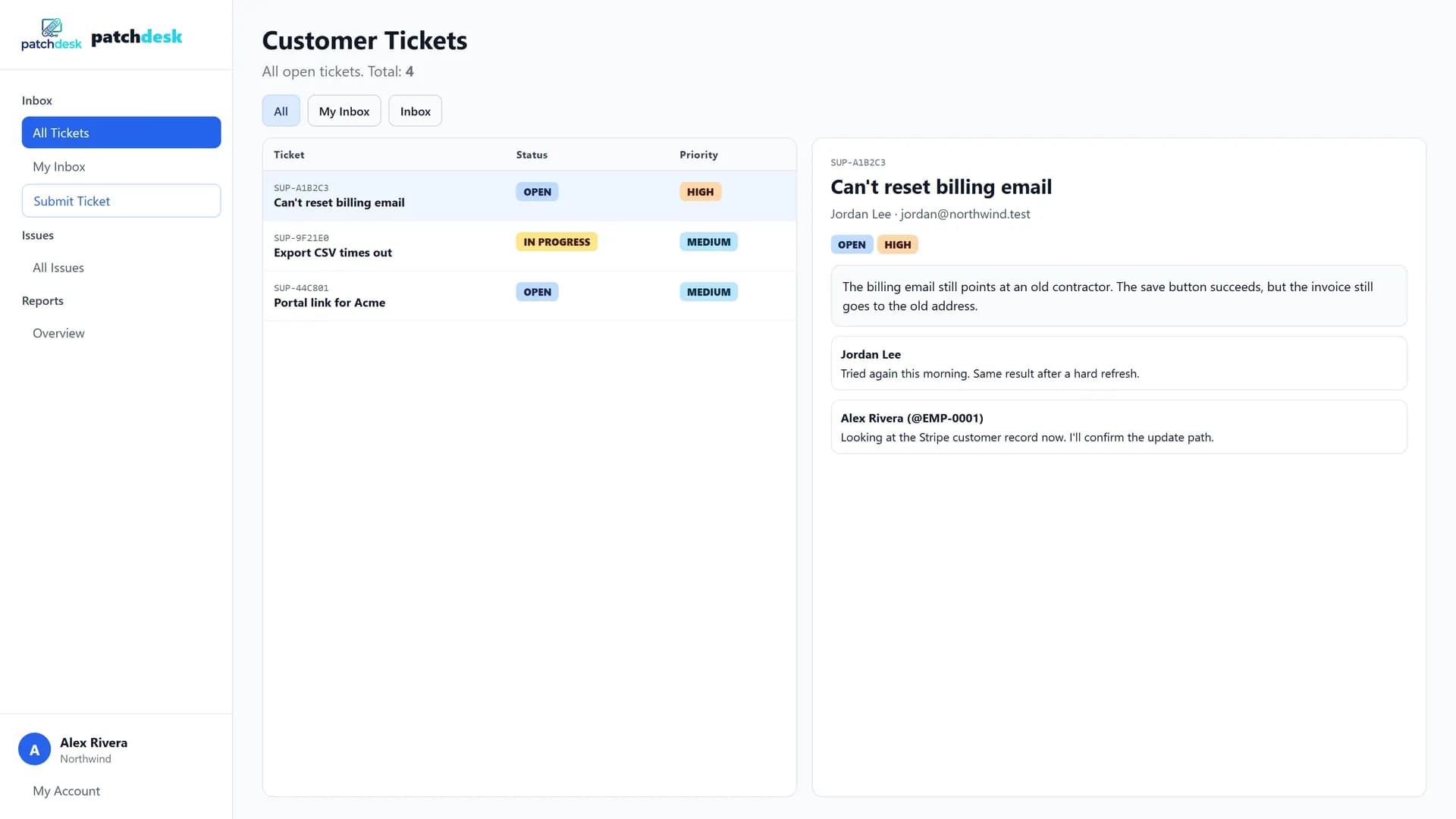Click MEDIUM badge for Portal link ticket
The height and width of the screenshot is (819, 1456).
[708, 292]
